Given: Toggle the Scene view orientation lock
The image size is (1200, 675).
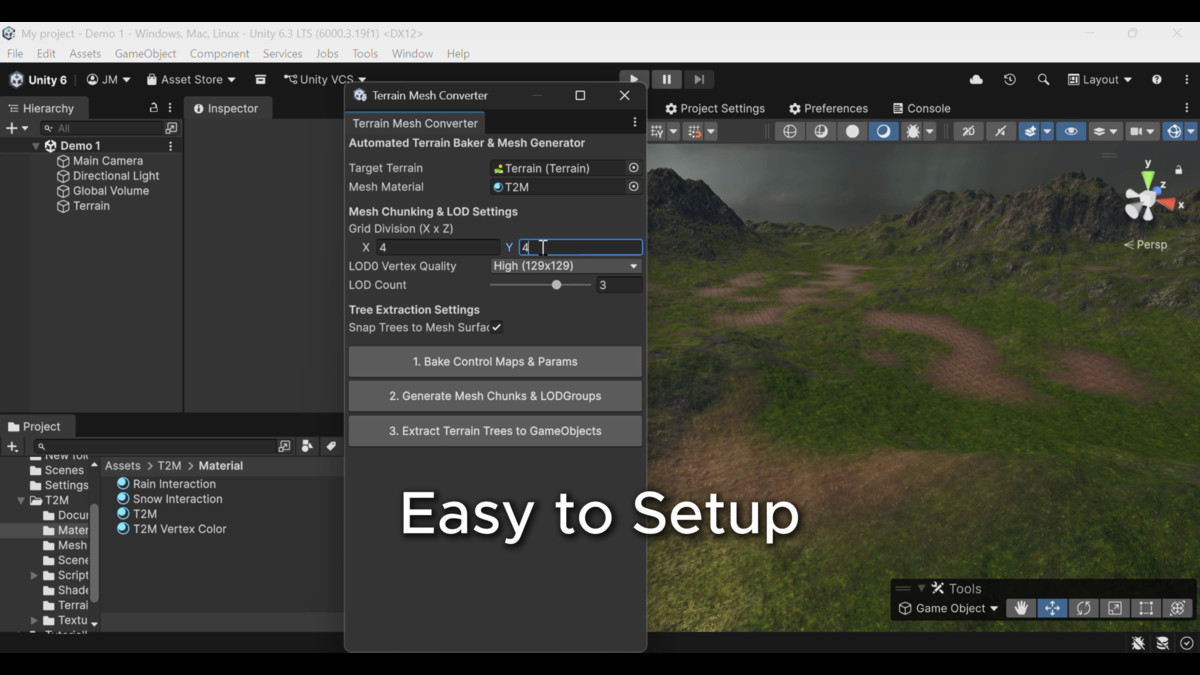Looking at the screenshot, I should pyautogui.click(x=1180, y=170).
